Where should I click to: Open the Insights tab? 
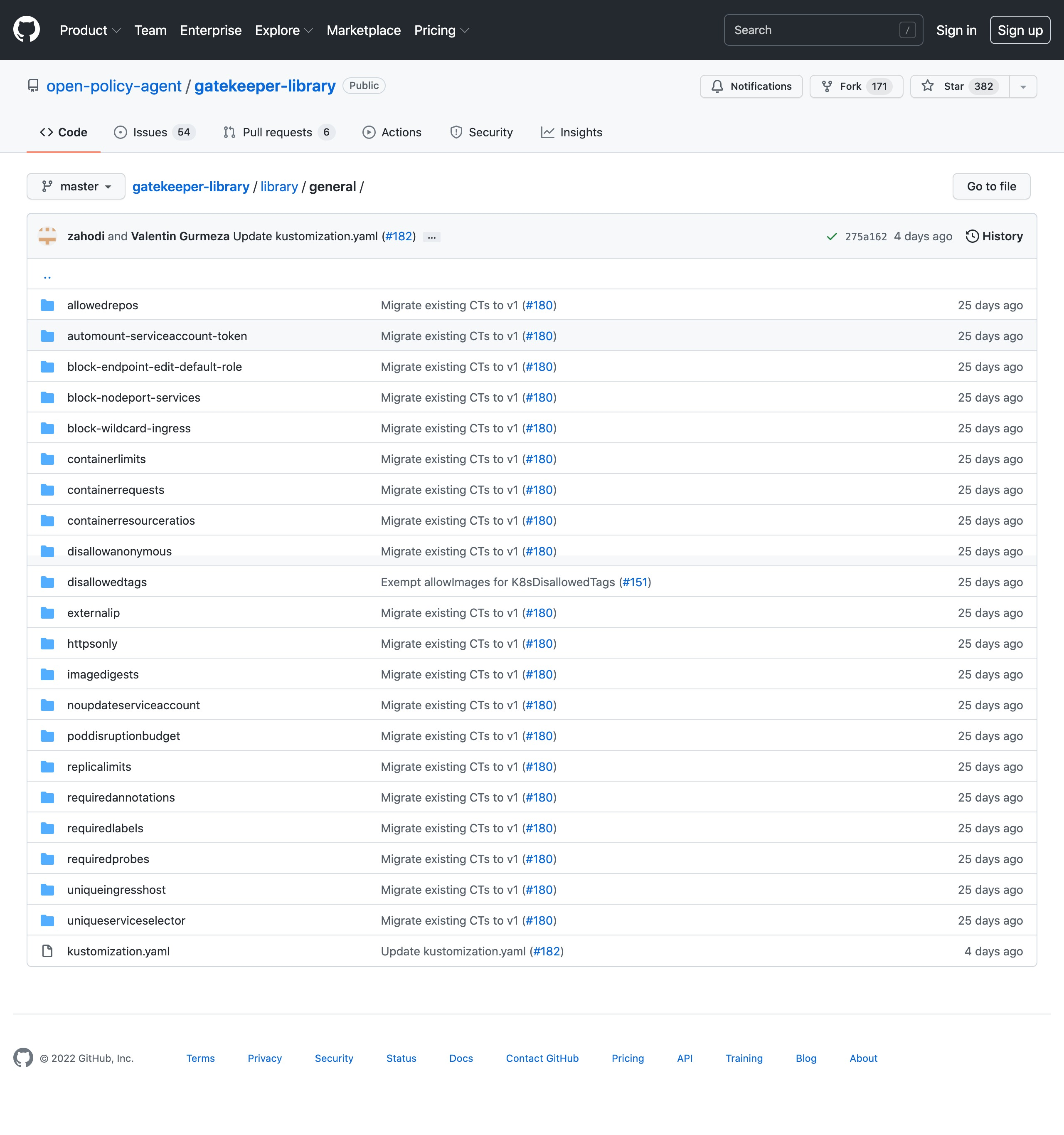pos(571,133)
